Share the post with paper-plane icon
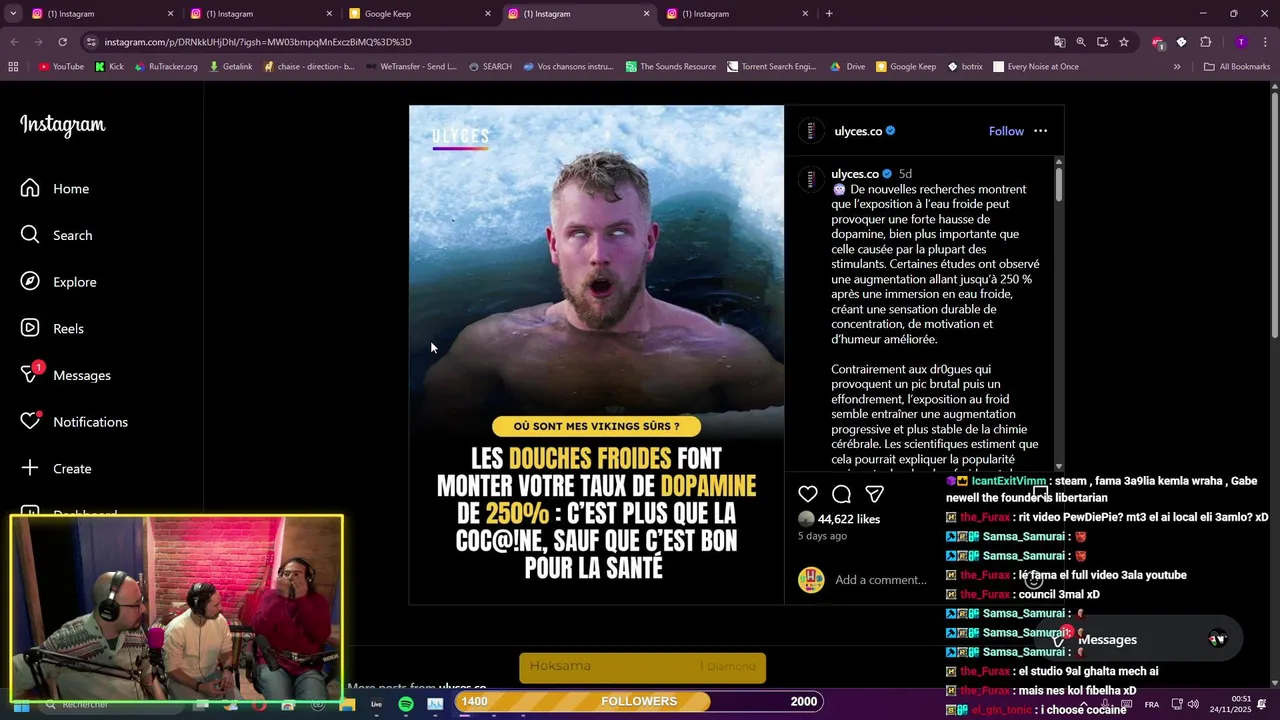1280x720 pixels. click(x=874, y=494)
